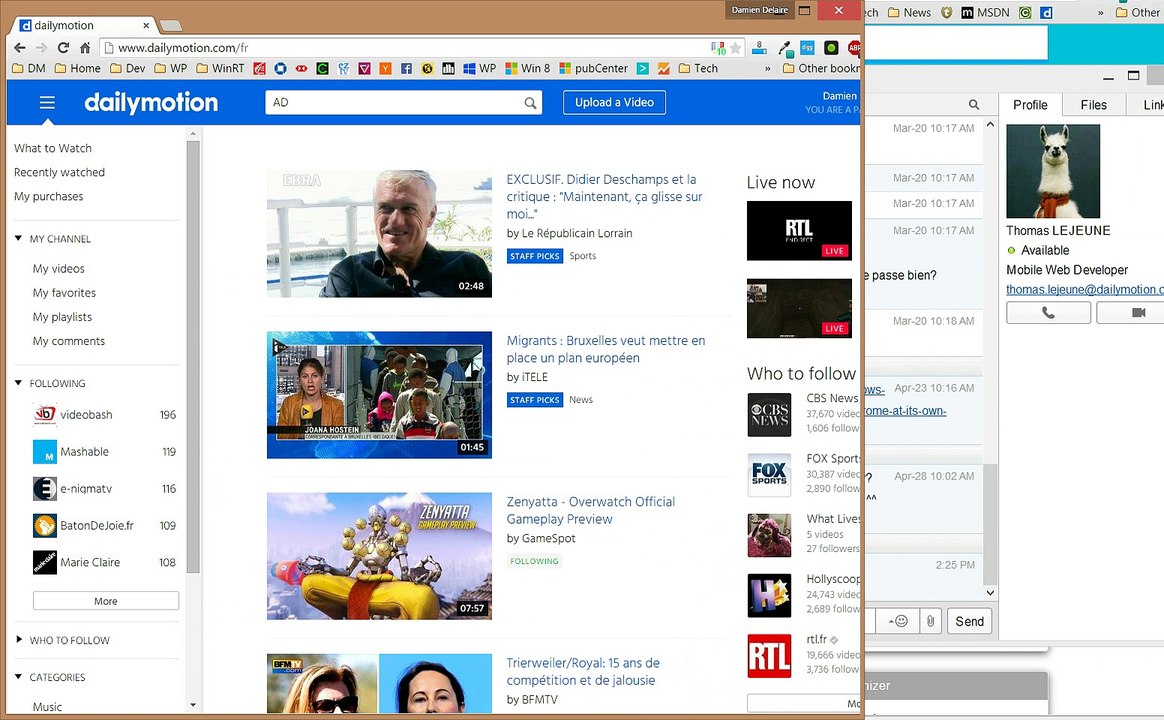Start a voice call with Thomas Lejeune
1164x720 pixels.
1048,312
